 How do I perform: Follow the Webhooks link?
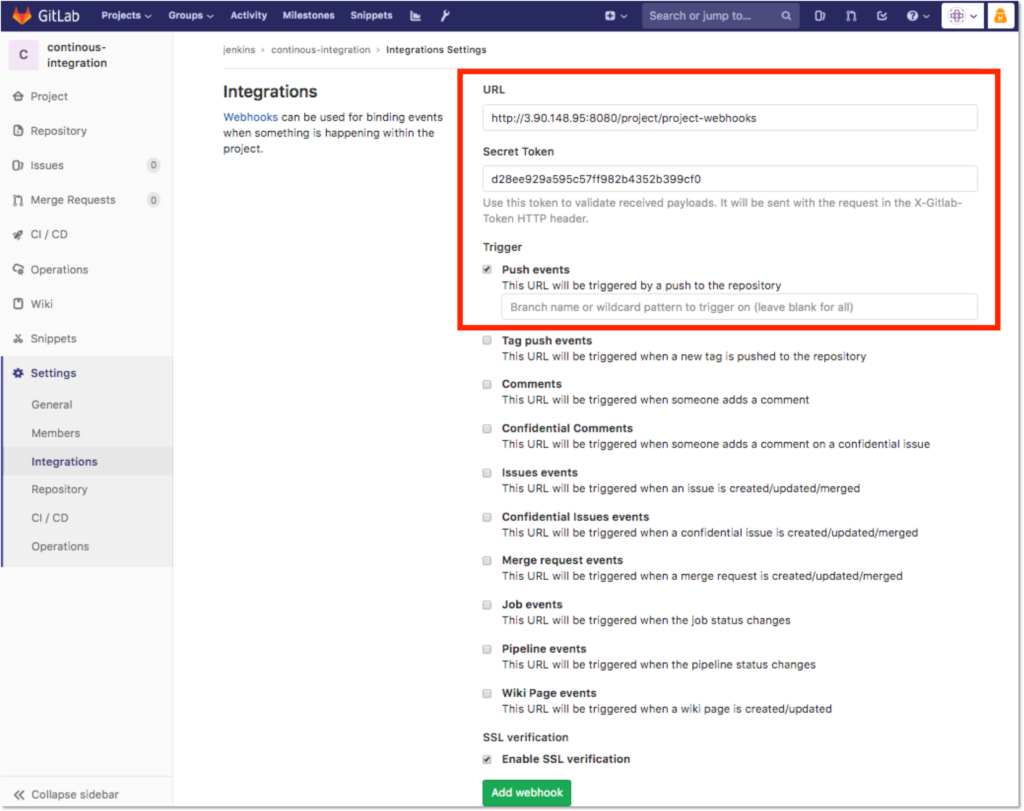tap(250, 117)
